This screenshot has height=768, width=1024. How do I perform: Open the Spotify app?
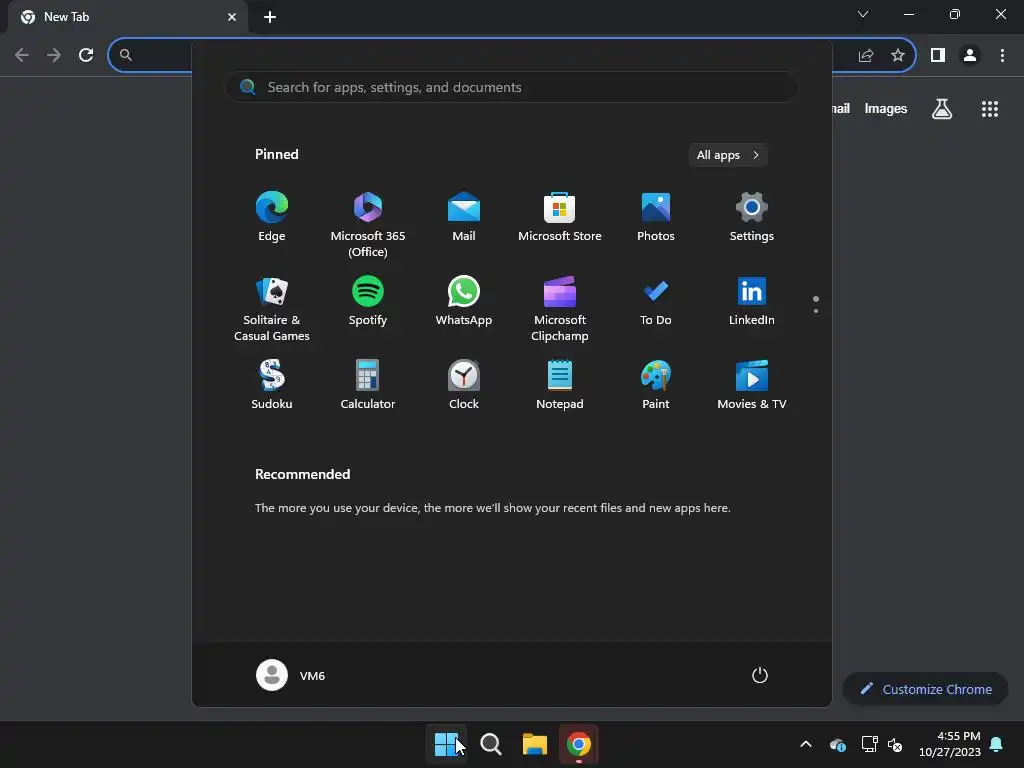(368, 301)
